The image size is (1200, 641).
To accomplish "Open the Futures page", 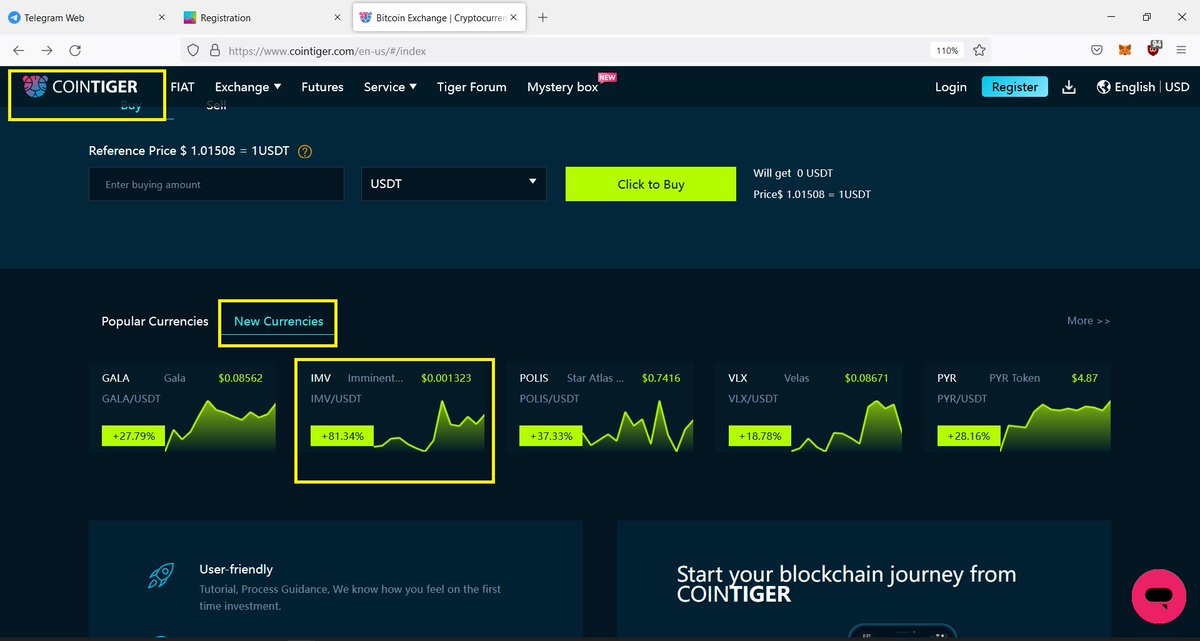I will pos(322,87).
